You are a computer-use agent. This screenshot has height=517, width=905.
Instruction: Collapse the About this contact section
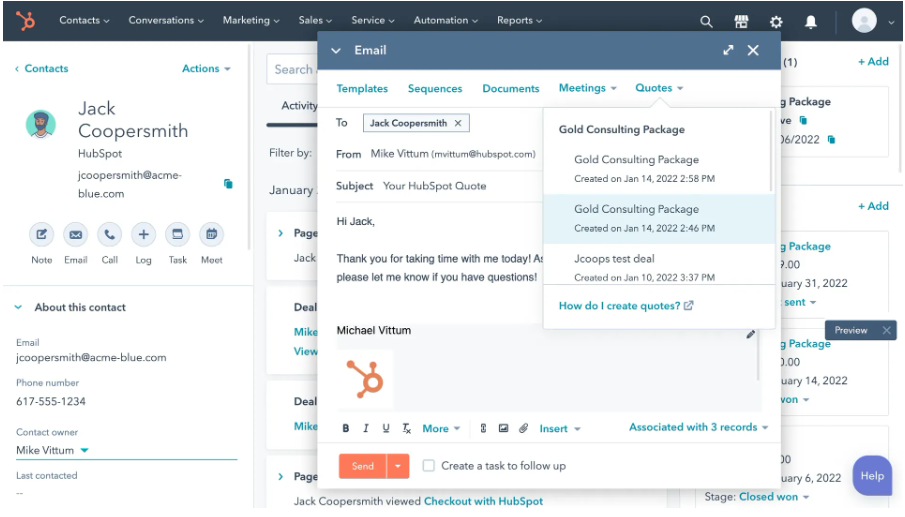pos(18,308)
